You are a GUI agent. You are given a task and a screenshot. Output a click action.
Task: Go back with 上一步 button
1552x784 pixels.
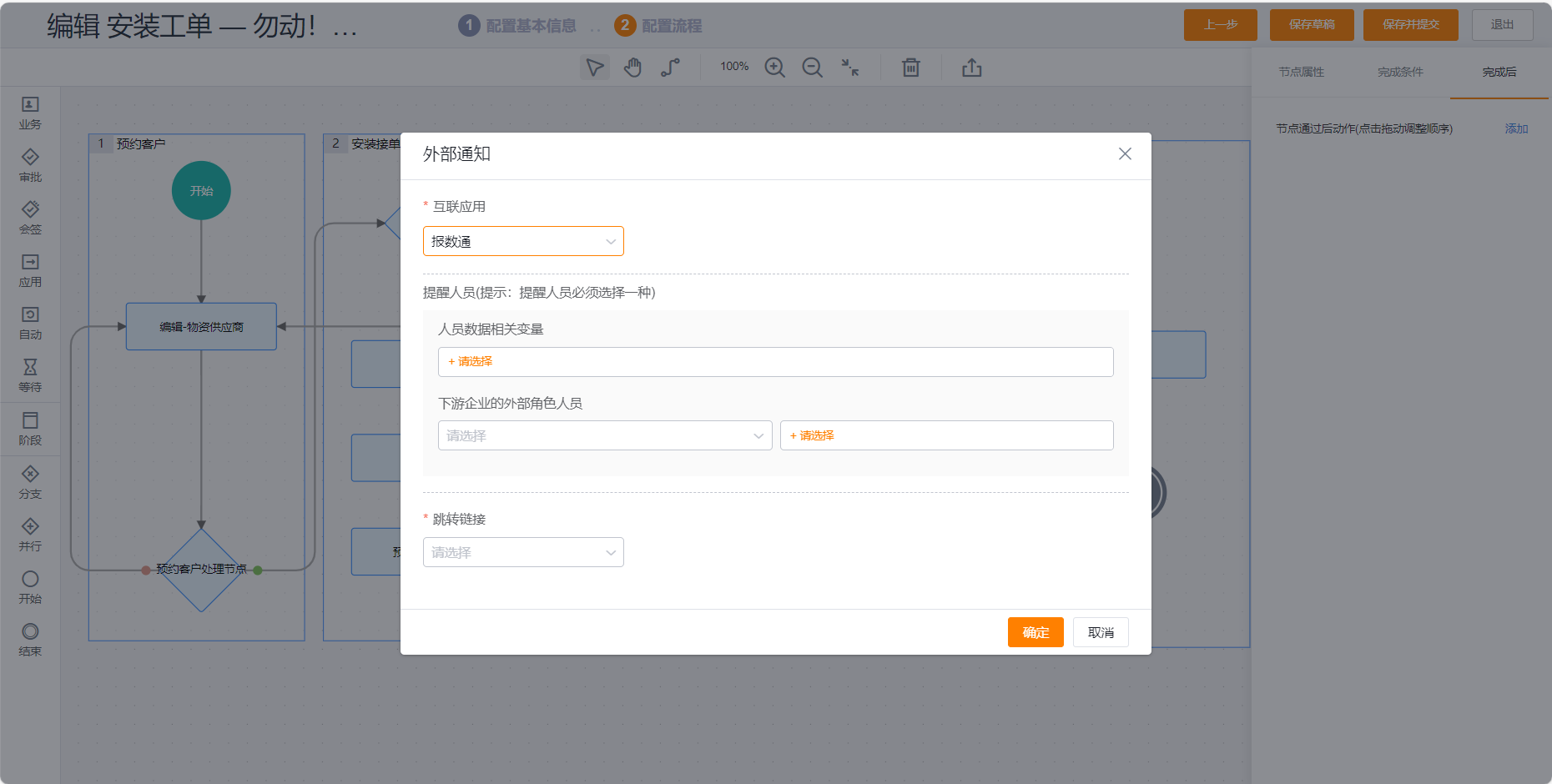(x=1221, y=25)
